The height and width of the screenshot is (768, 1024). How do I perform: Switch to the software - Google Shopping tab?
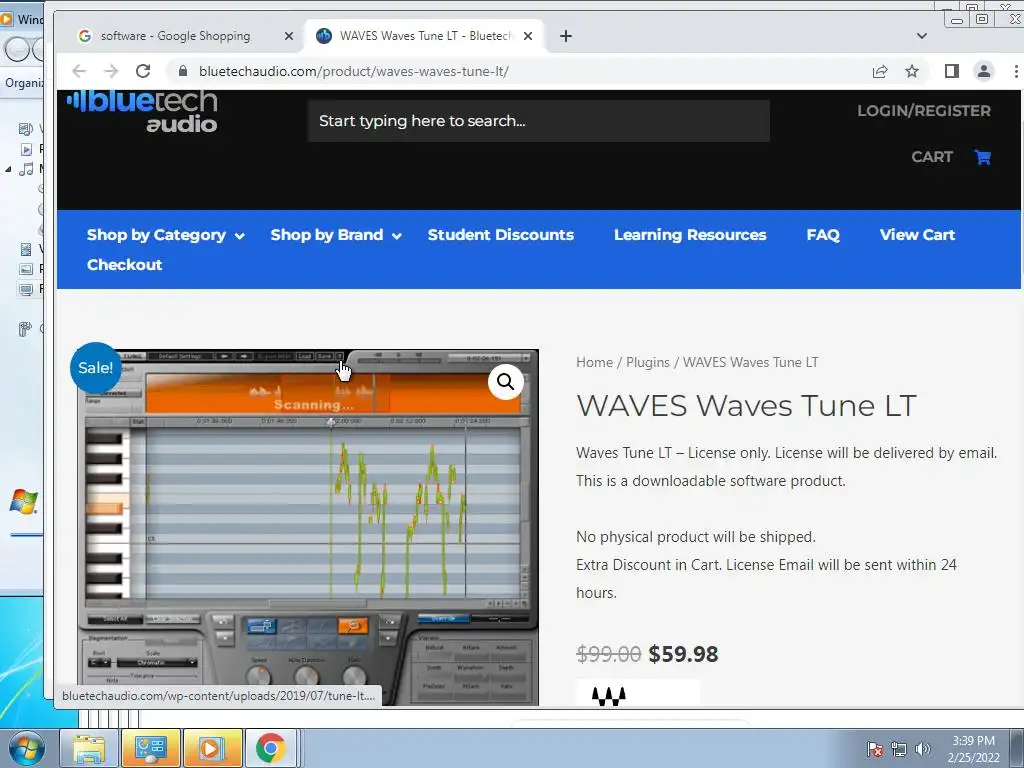[175, 36]
